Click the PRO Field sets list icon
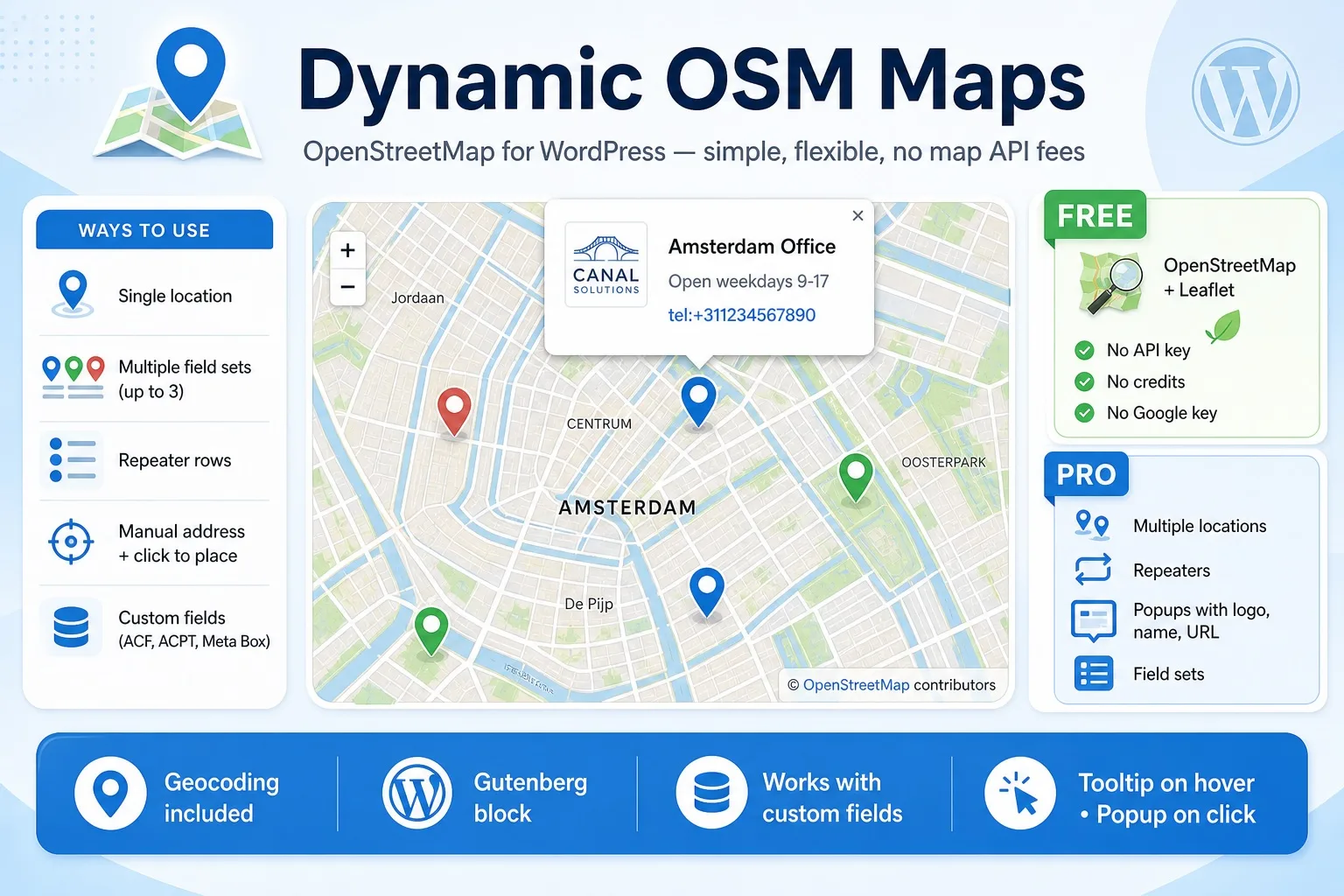This screenshot has width=1344, height=896. [1093, 674]
